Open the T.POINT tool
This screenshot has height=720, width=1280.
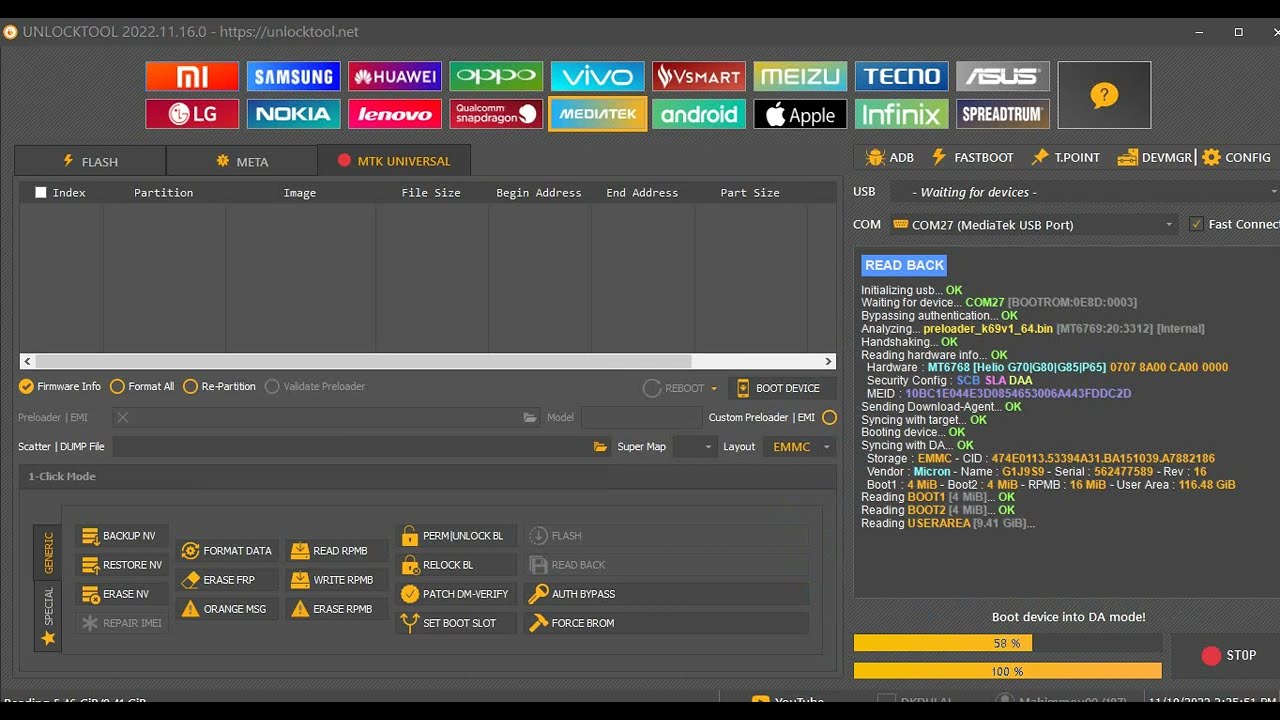pyautogui.click(x=1065, y=157)
